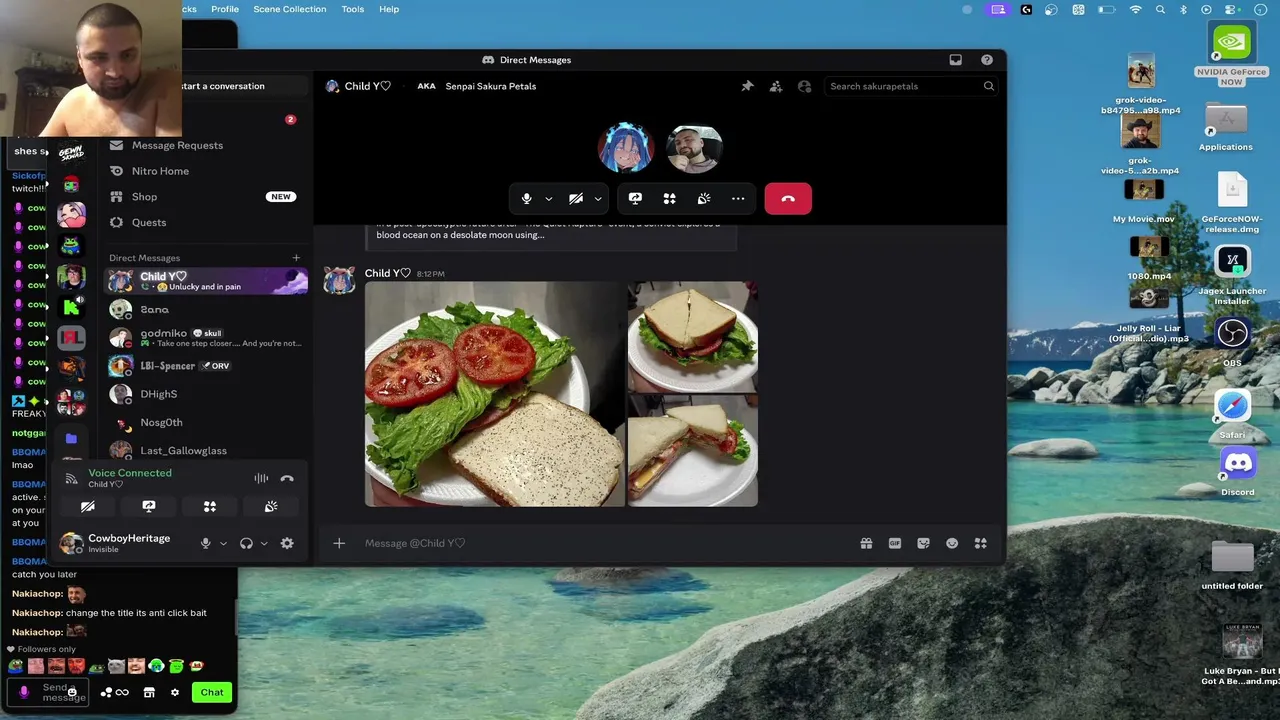
Task: Open the Bana direct message
Action: [x=205, y=310]
